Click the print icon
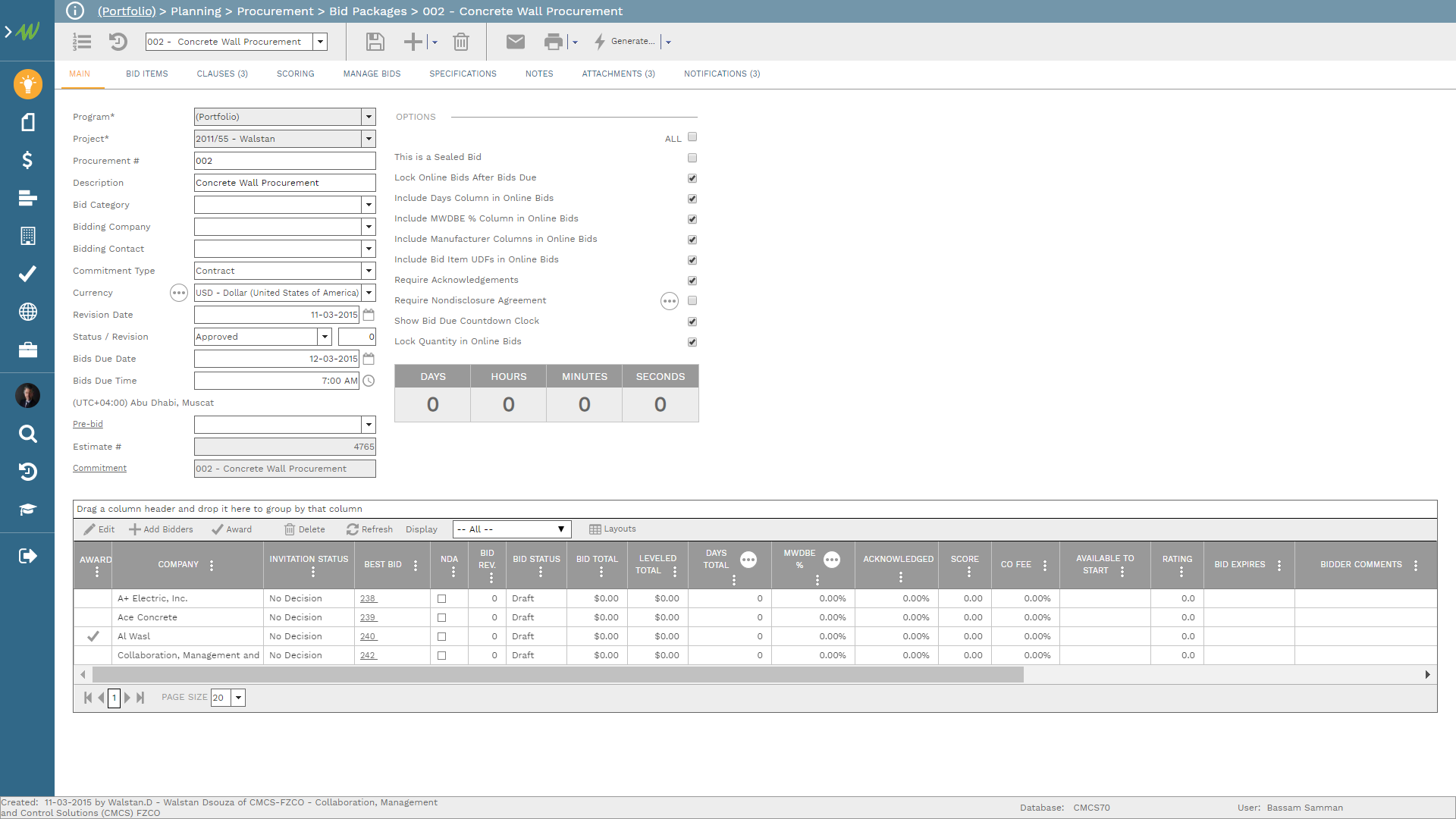Screen dimensions: 1456x819 [553, 42]
